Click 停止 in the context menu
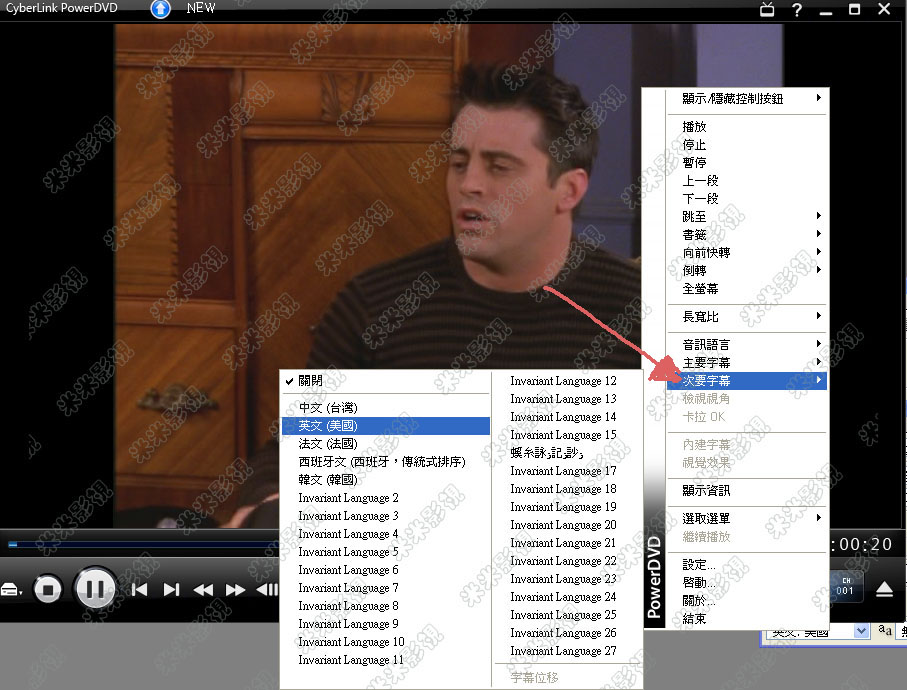The width and height of the screenshot is (907, 690). coord(747,145)
